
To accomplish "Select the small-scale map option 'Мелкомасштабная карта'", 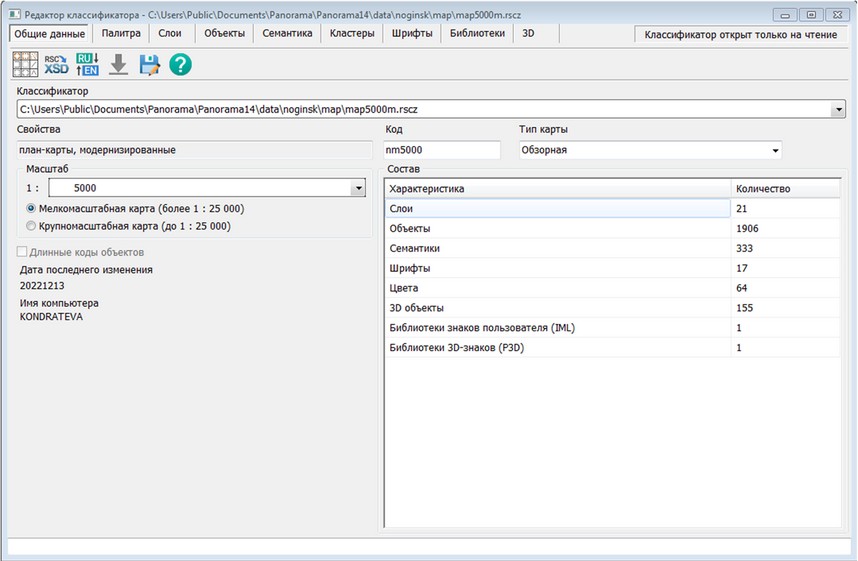I will point(31,209).
